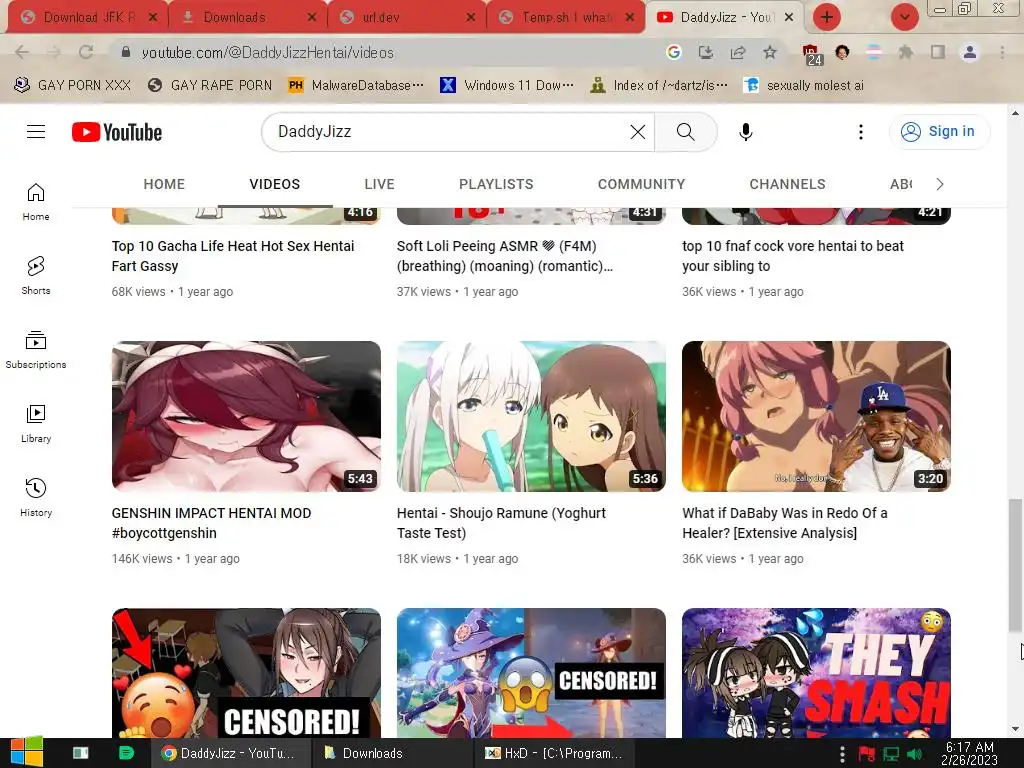1024x768 pixels.
Task: Open a new browser tab with plus
Action: (827, 17)
